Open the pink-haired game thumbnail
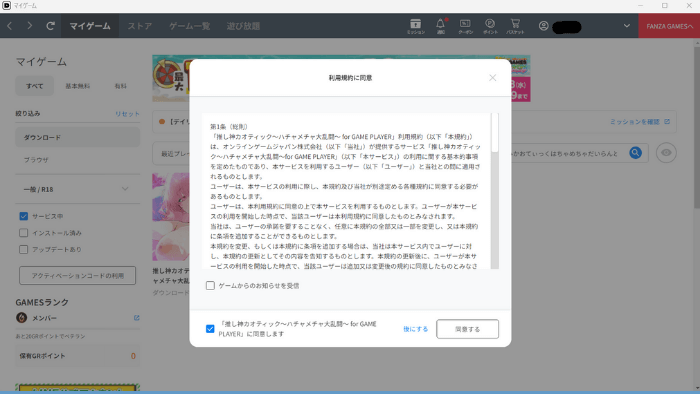Viewport: 700px width, 394px height. click(x=171, y=217)
